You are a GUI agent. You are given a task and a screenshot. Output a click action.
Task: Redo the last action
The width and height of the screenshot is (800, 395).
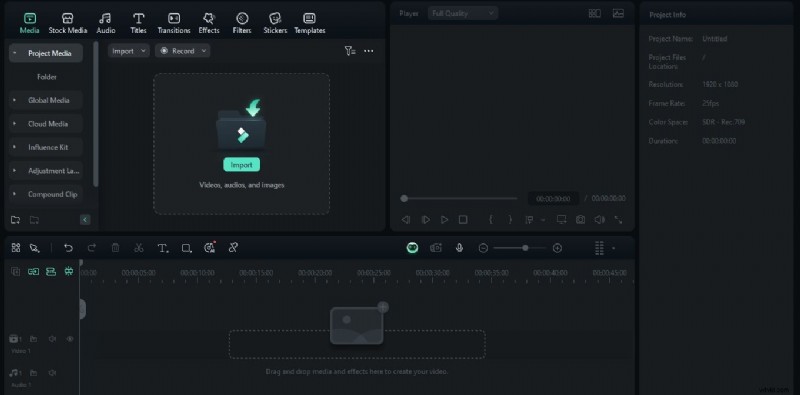tap(91, 248)
